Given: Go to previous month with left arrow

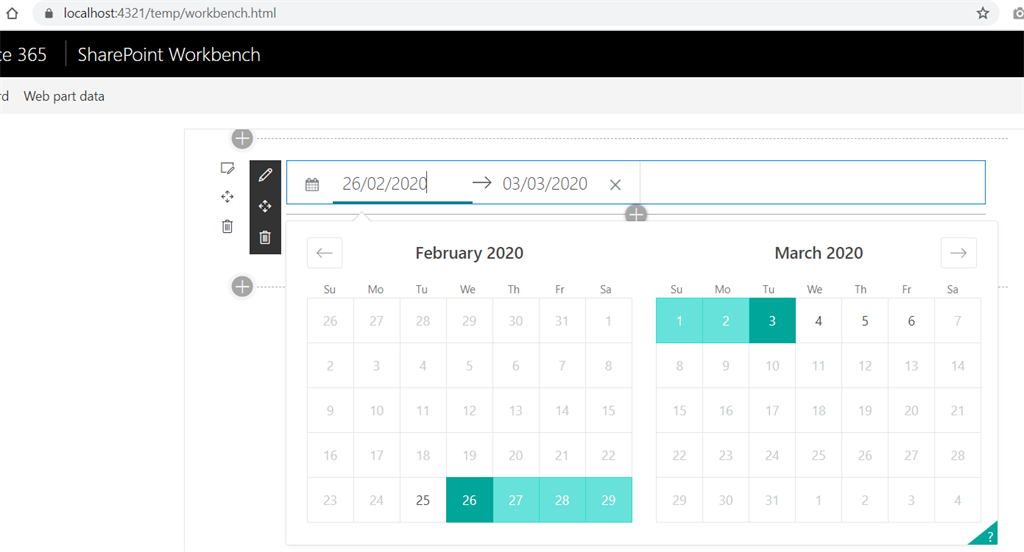Looking at the screenshot, I should coord(325,253).
